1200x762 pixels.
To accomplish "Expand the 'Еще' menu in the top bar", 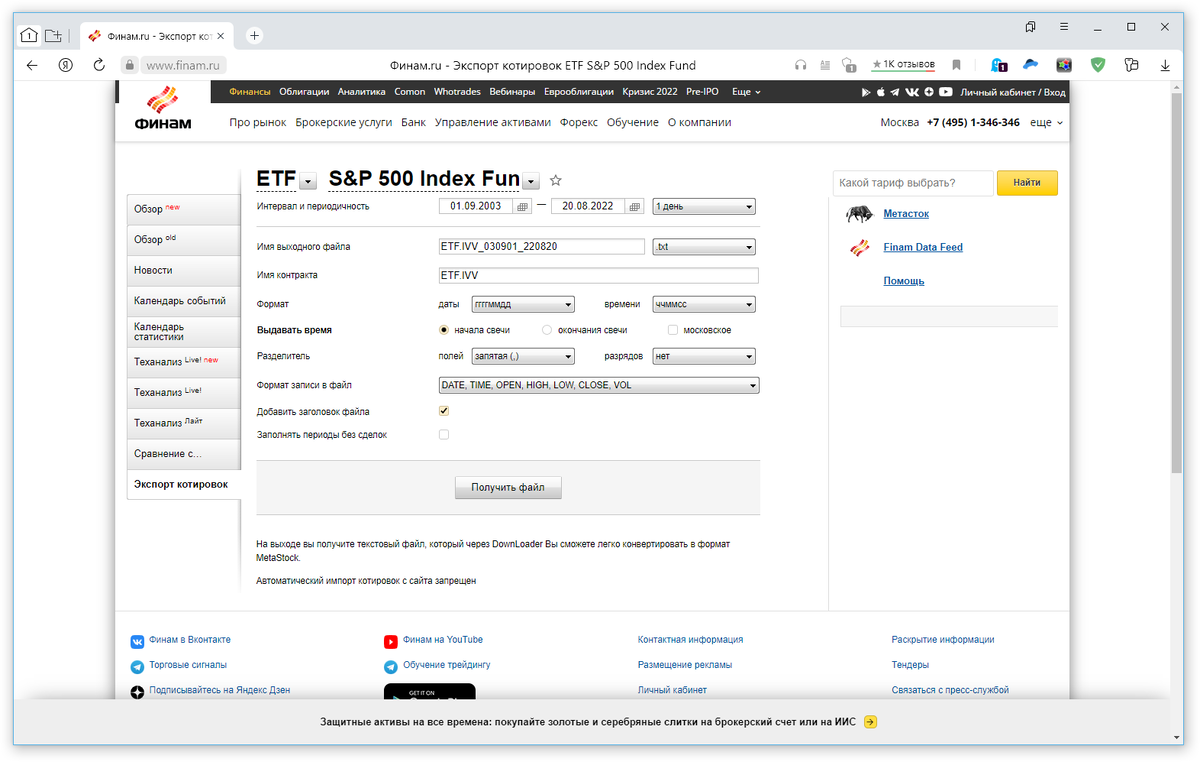I will coord(746,92).
